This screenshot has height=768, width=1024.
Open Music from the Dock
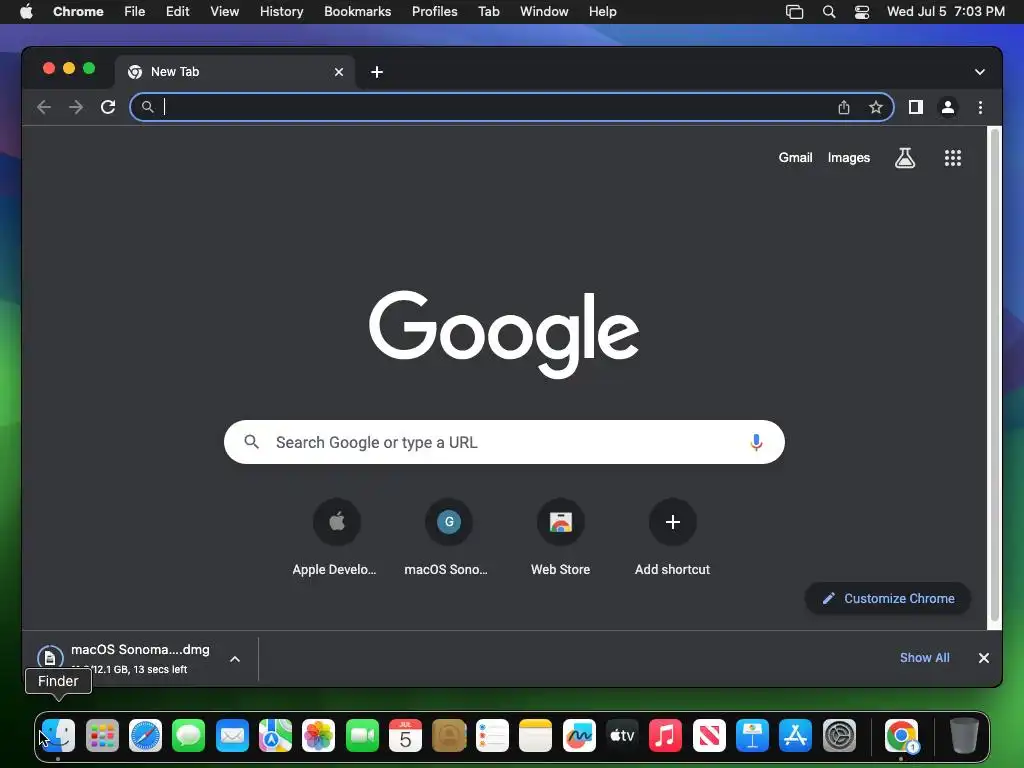(665, 735)
